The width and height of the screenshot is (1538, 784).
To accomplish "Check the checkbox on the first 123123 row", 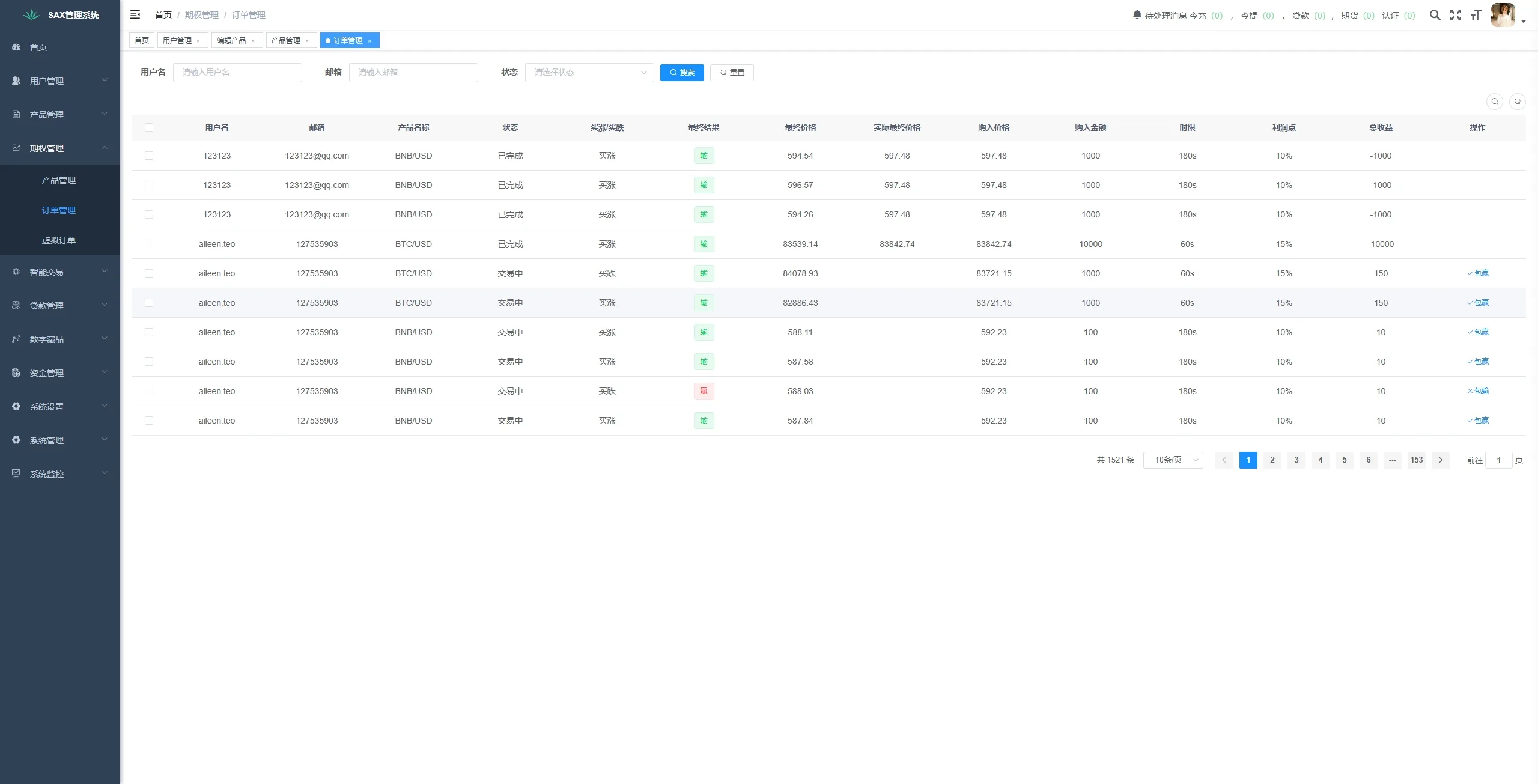I will point(149,156).
